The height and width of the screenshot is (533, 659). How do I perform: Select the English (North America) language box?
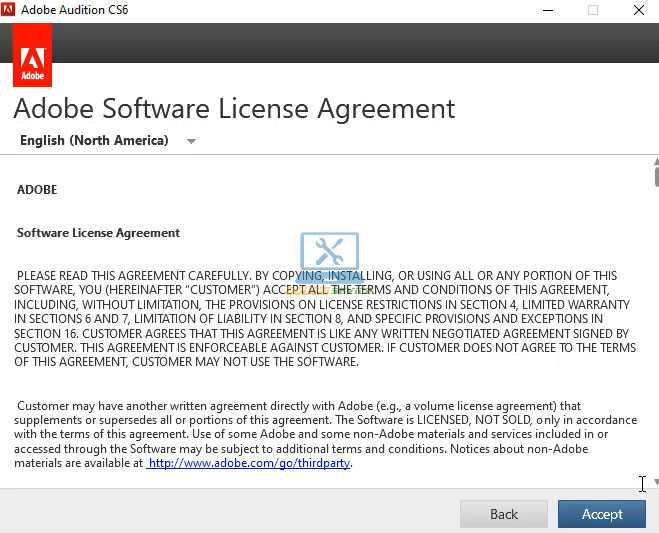click(94, 141)
